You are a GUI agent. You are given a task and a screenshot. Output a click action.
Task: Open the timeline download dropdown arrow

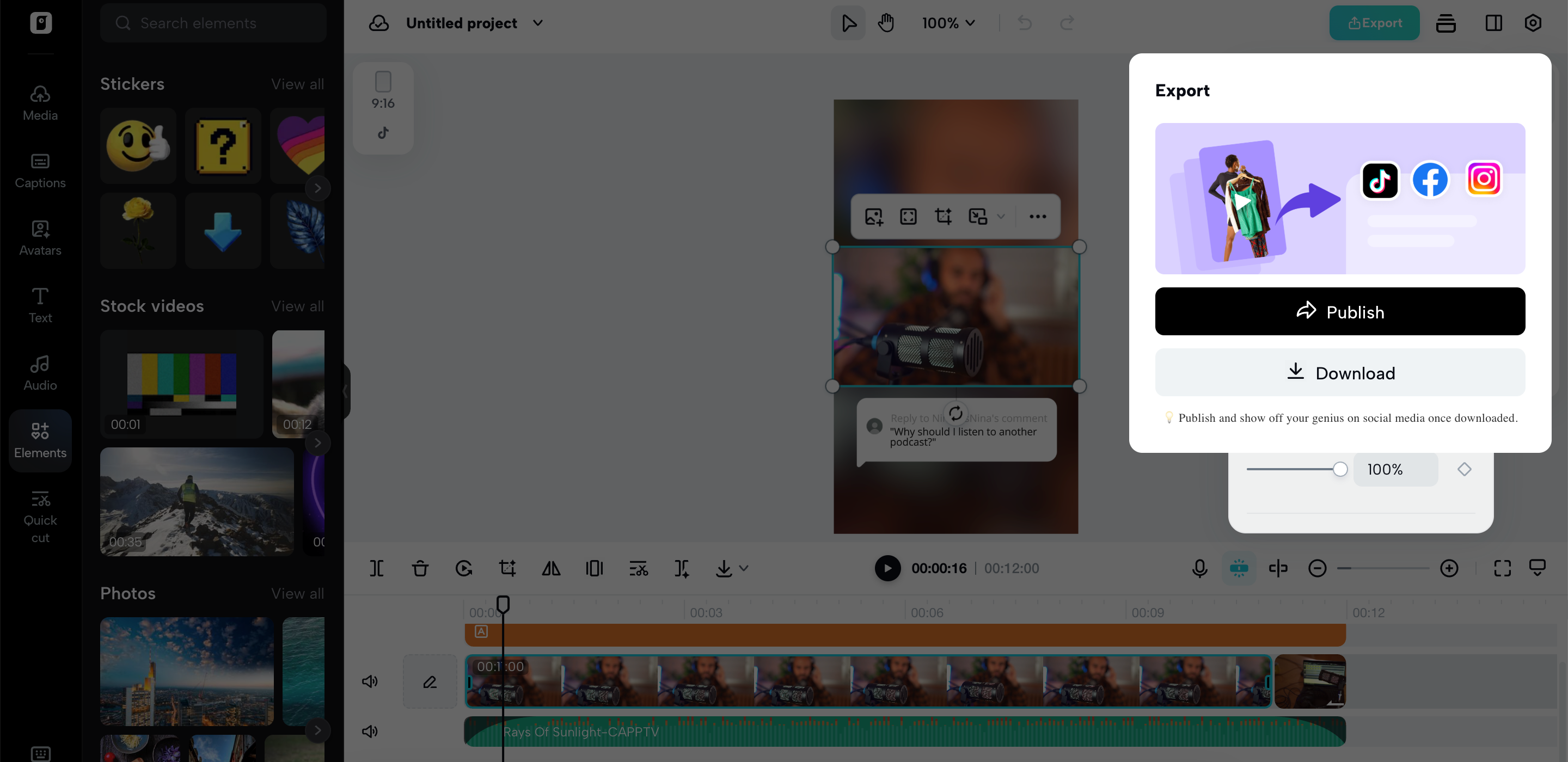(743, 568)
